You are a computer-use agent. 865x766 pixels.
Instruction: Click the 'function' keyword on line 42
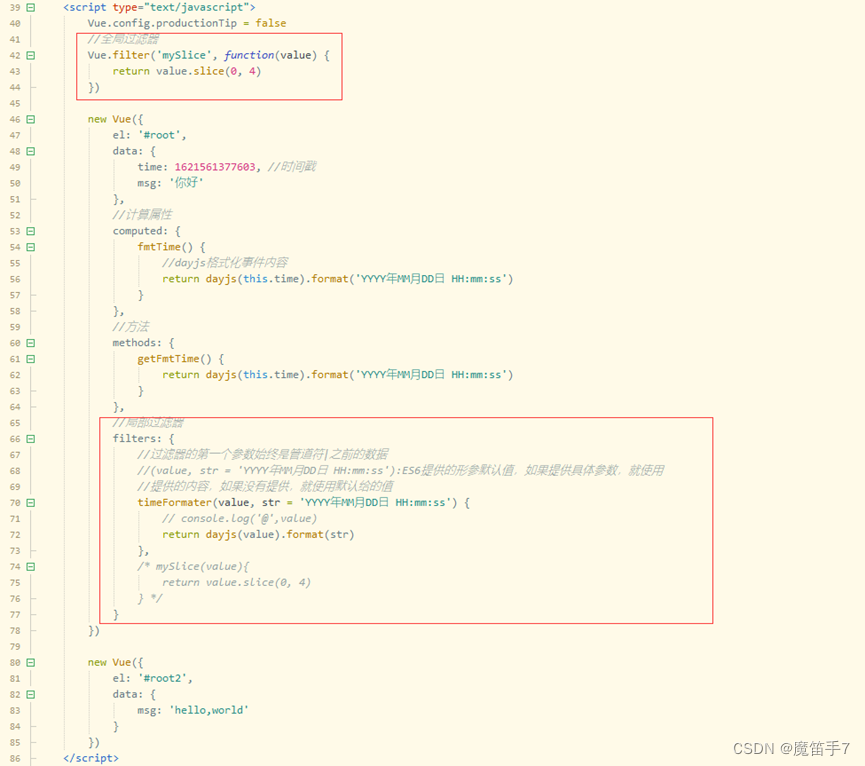(x=249, y=55)
